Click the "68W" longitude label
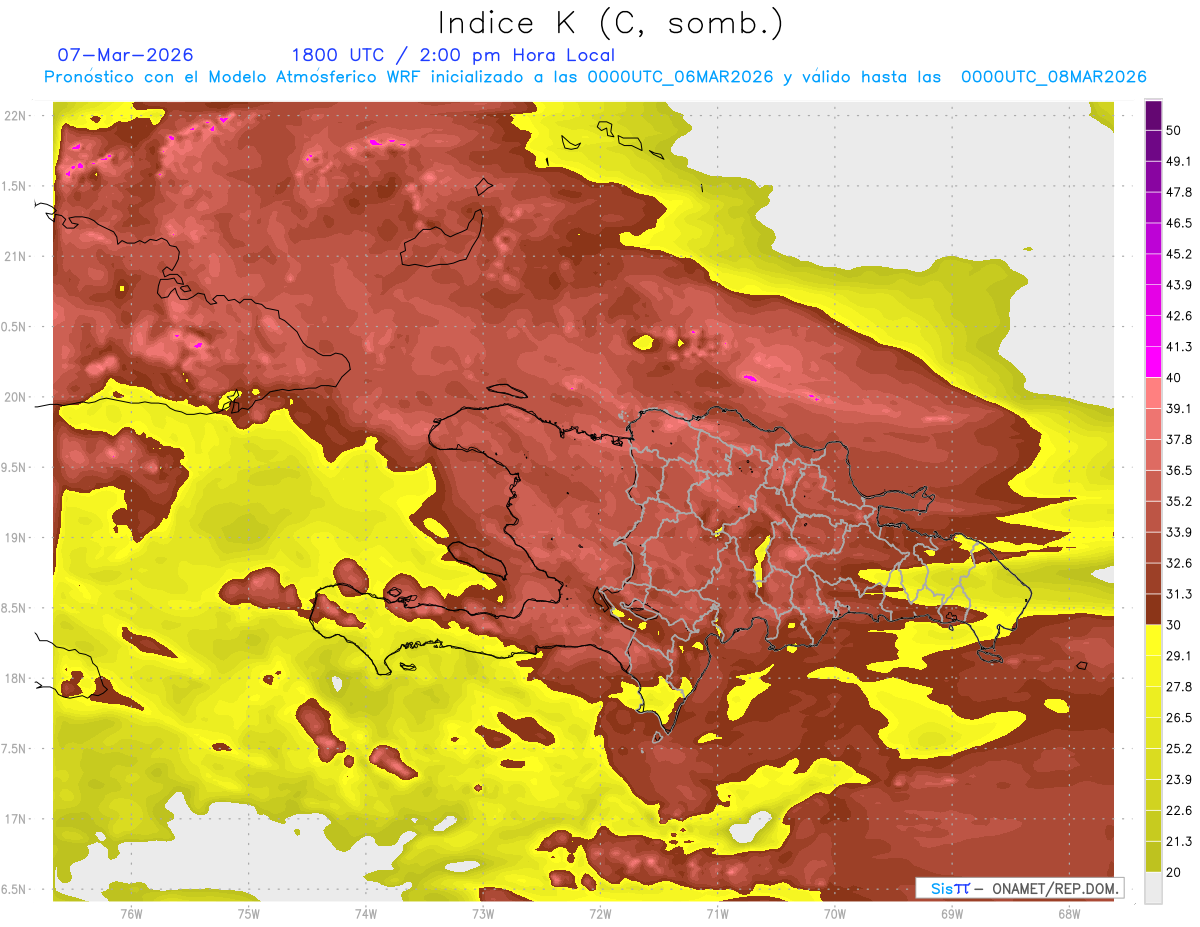 click(x=1069, y=913)
